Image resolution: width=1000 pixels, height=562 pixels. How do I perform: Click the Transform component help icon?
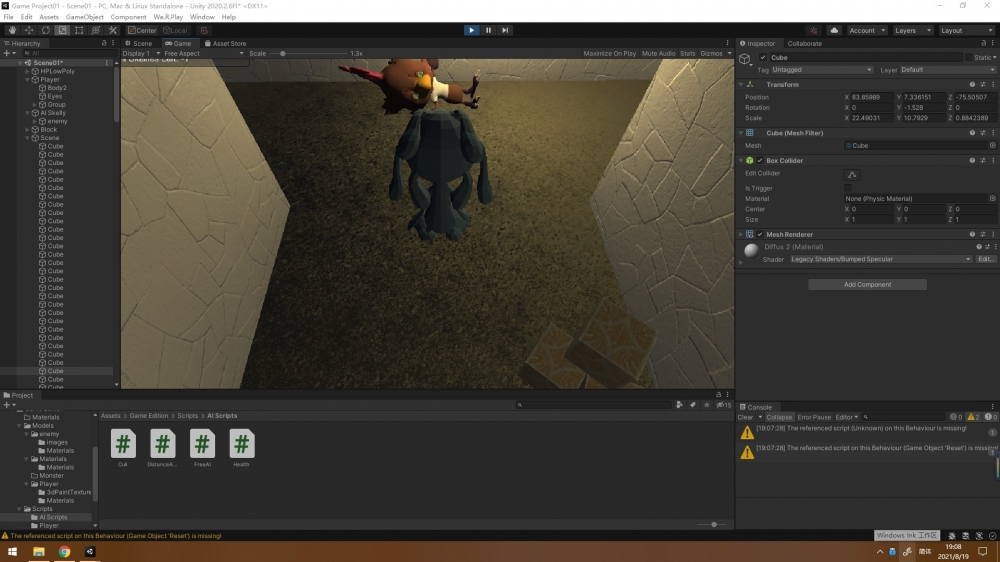972,84
